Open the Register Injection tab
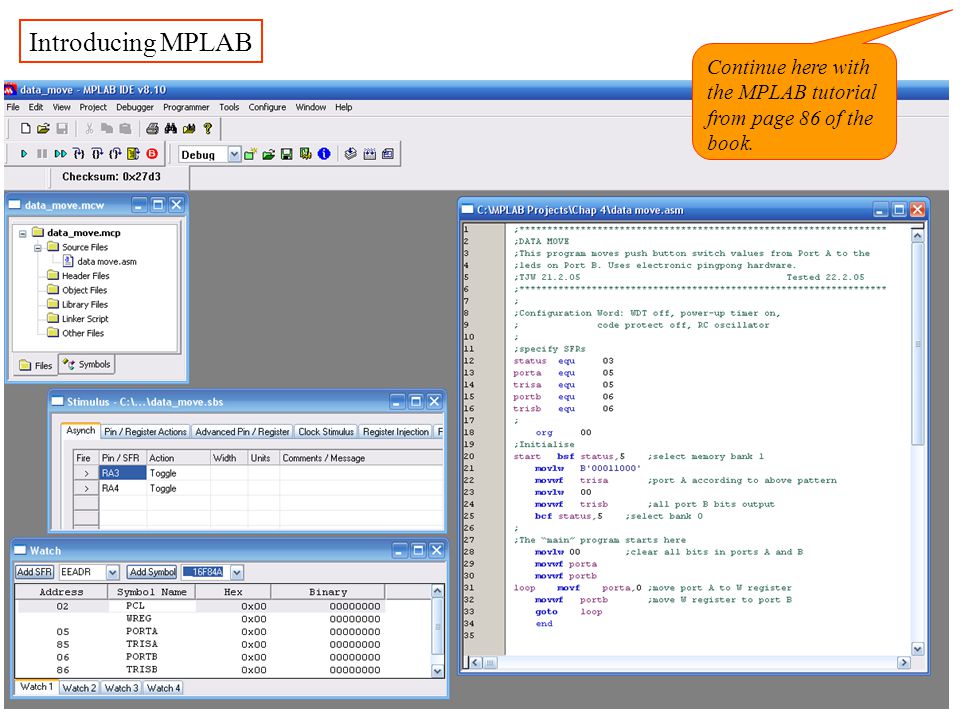Screen dimensions: 960x720 (396, 432)
